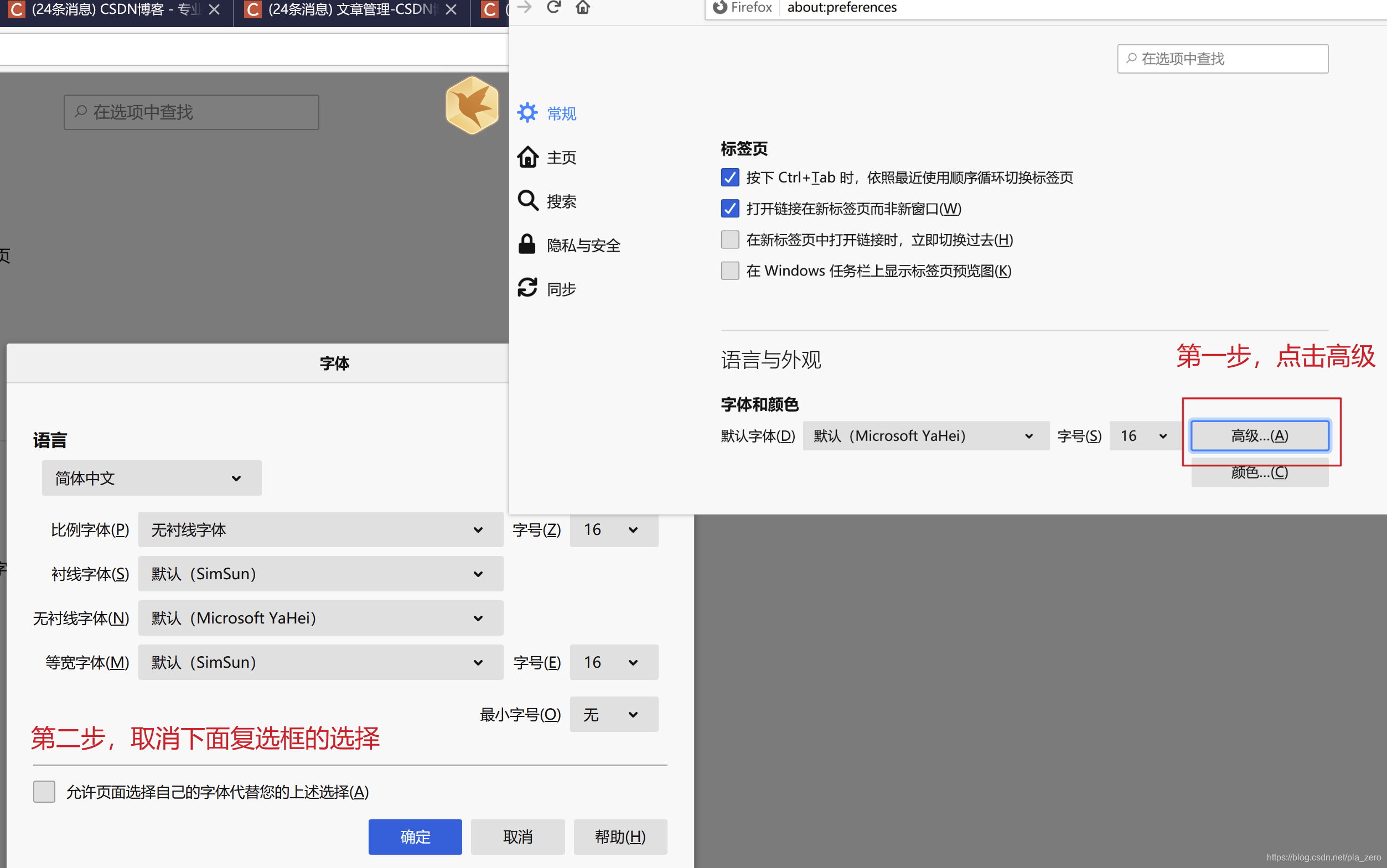1387x868 pixels.
Task: Toggle allow pages to choose own fonts
Action: click(44, 792)
